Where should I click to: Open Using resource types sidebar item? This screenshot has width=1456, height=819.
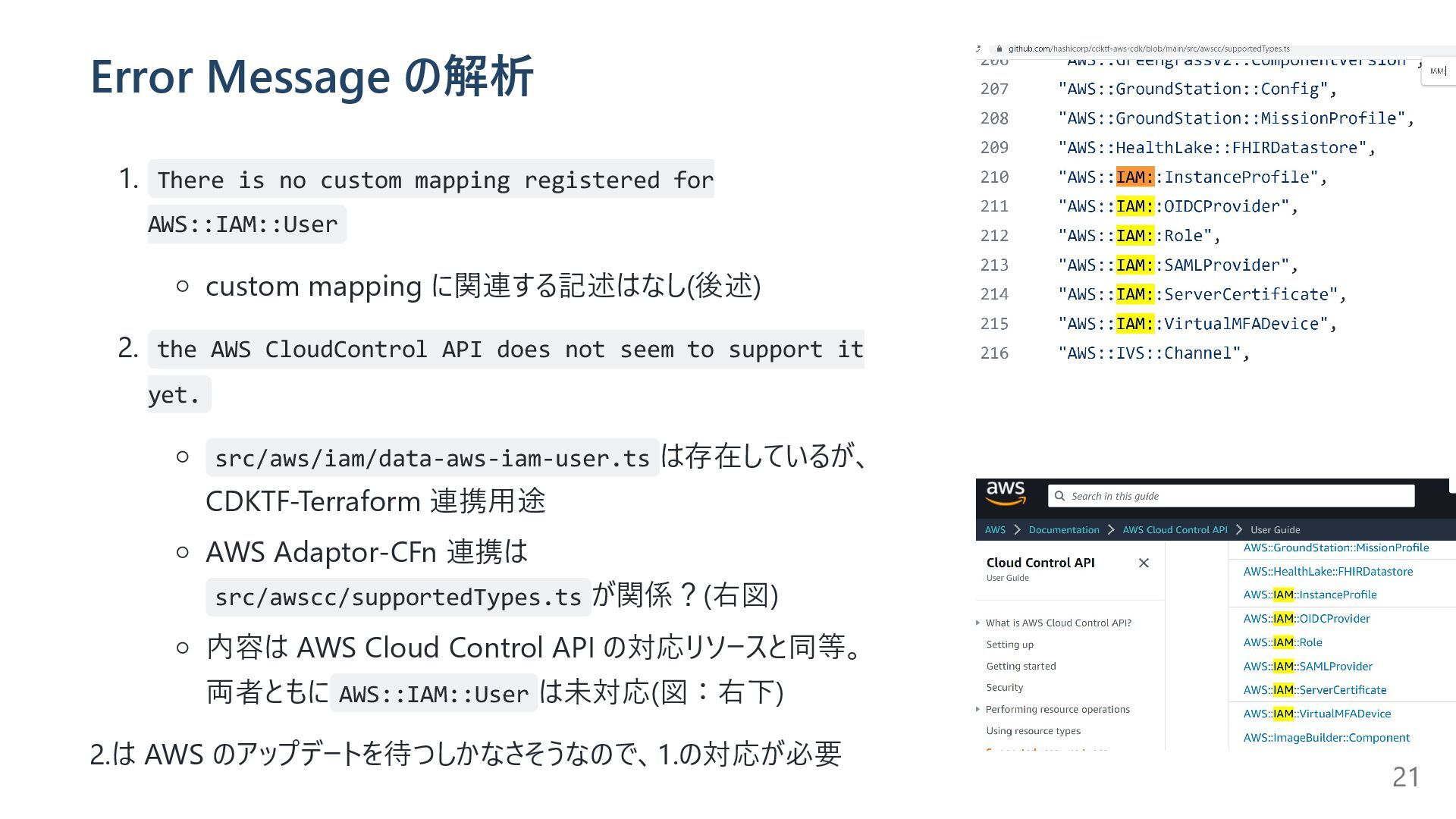[1033, 731]
